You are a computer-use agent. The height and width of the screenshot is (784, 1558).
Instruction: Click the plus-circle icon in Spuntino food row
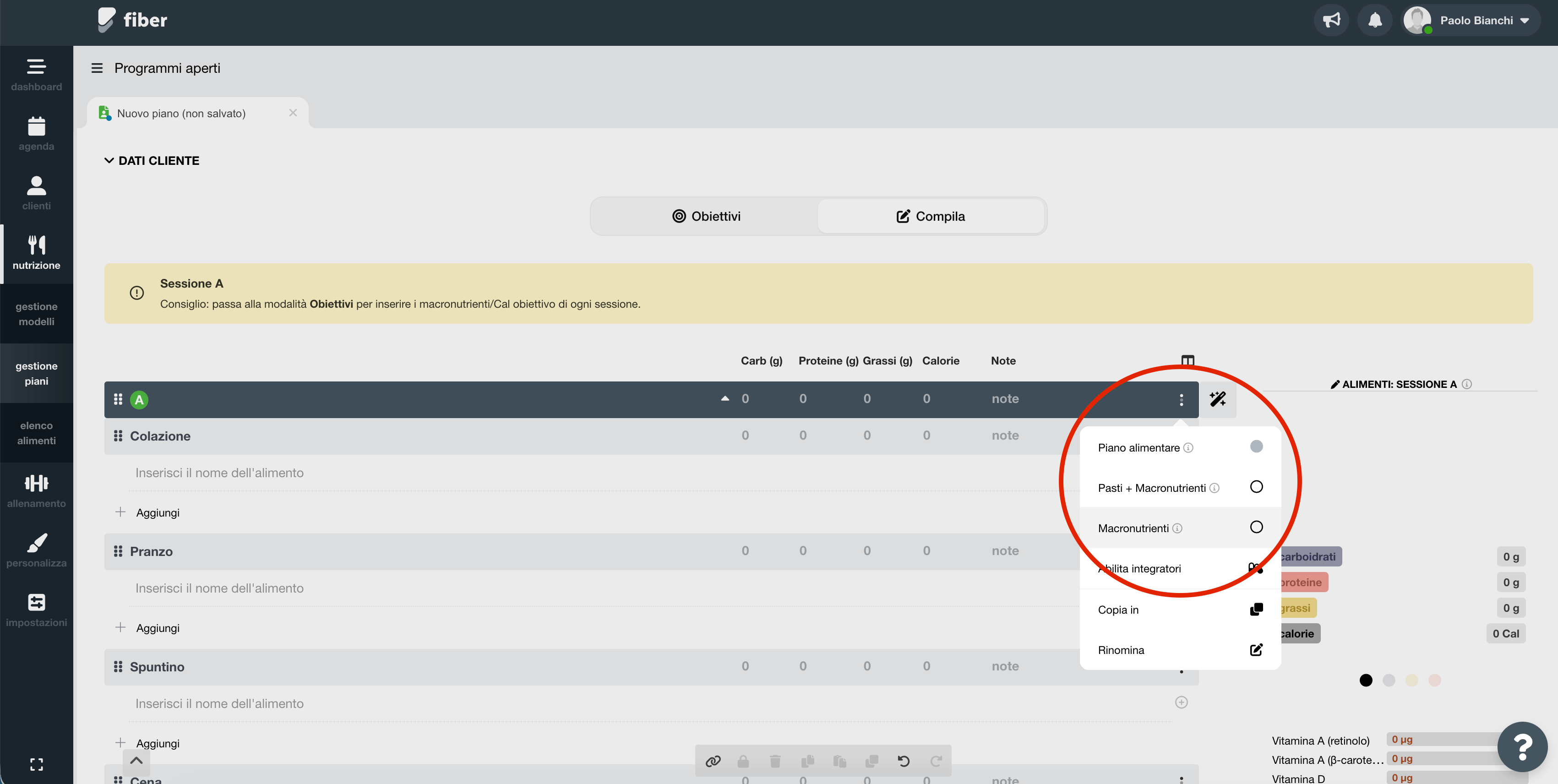(x=1181, y=702)
